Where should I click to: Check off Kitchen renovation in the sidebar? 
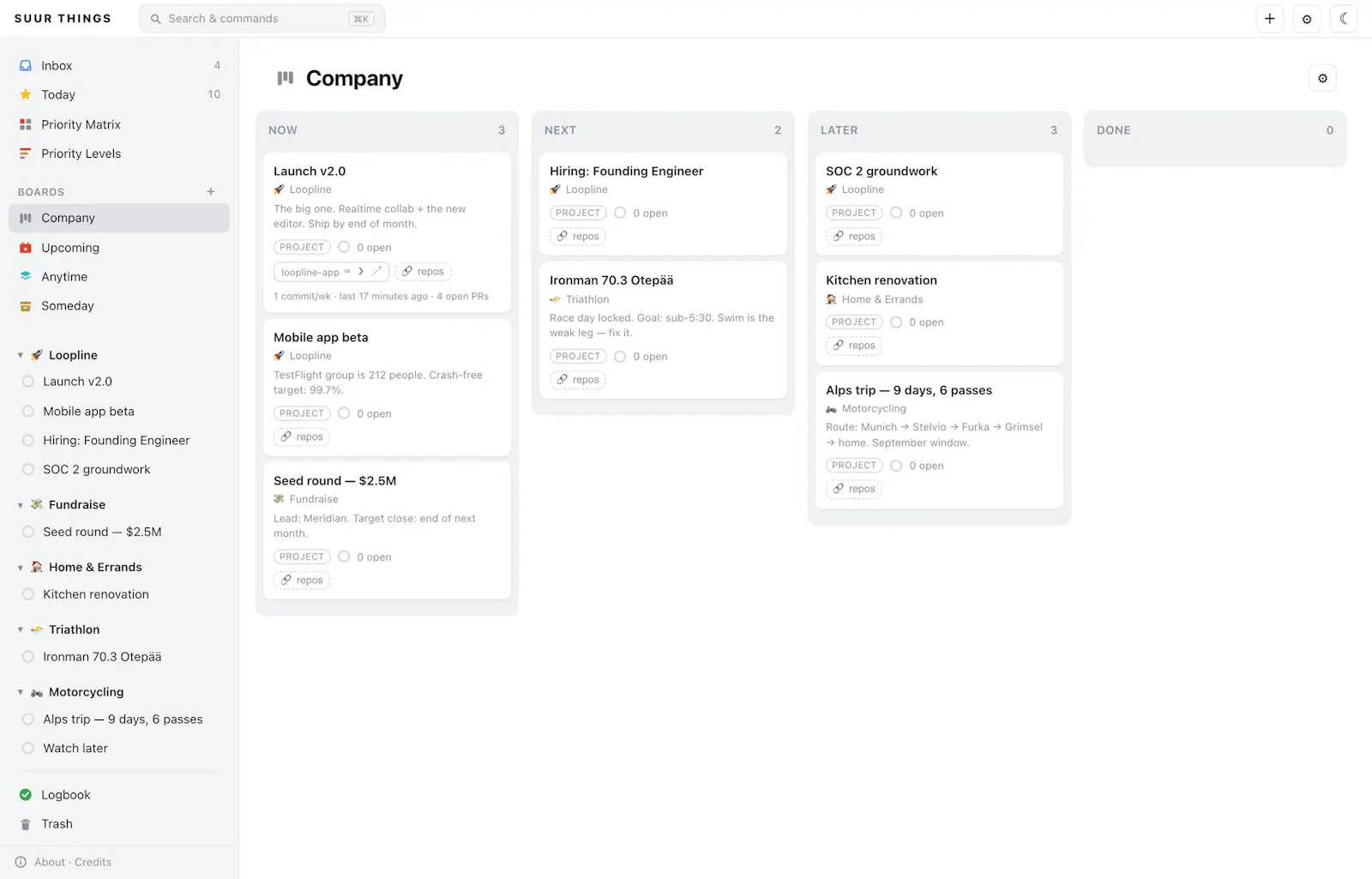(28, 594)
